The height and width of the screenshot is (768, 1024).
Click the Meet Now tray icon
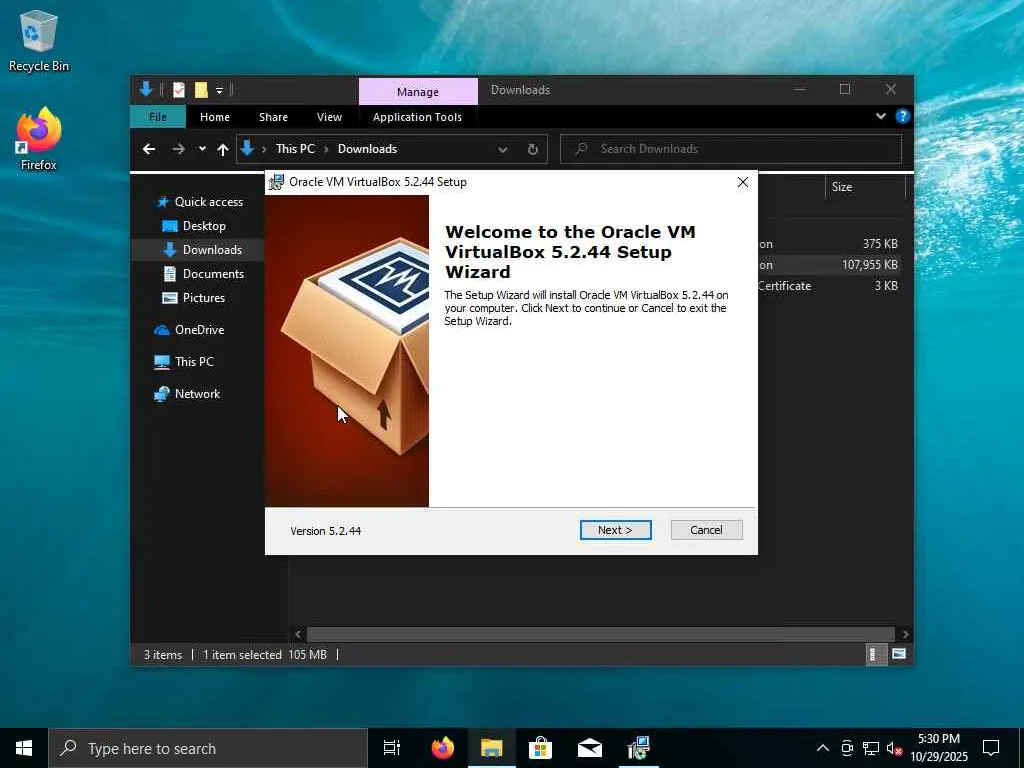click(x=847, y=748)
